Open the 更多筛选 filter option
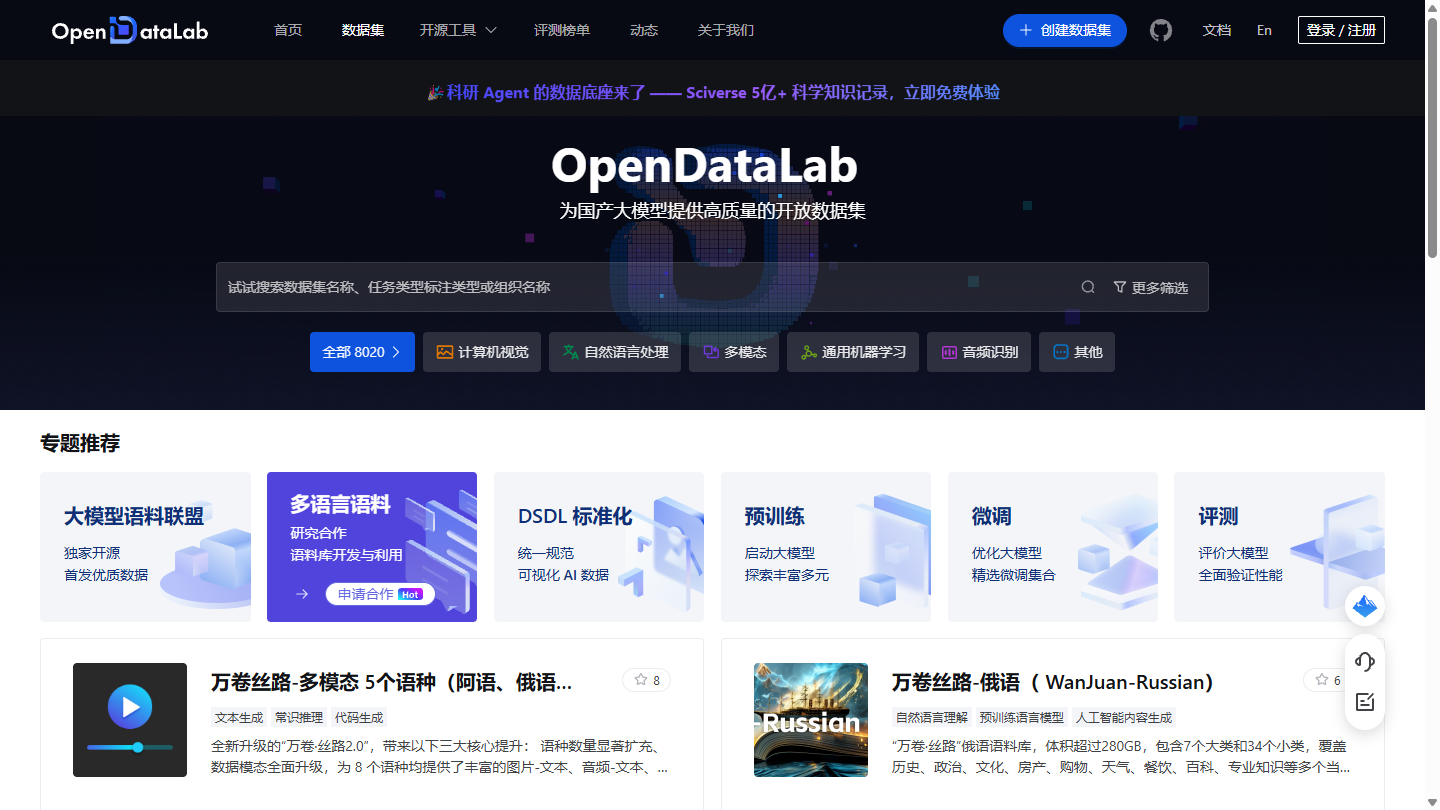This screenshot has width=1440, height=810. pyautogui.click(x=1151, y=287)
